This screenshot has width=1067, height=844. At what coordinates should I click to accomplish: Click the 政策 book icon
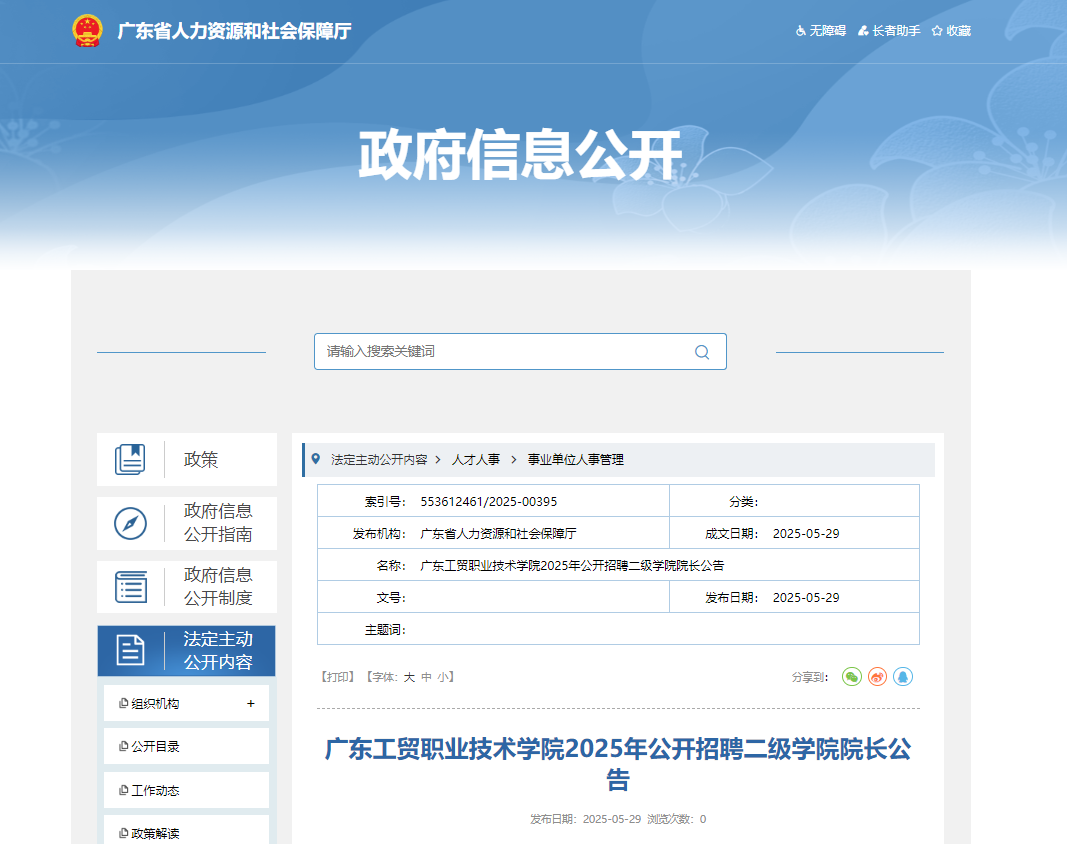[x=130, y=459]
